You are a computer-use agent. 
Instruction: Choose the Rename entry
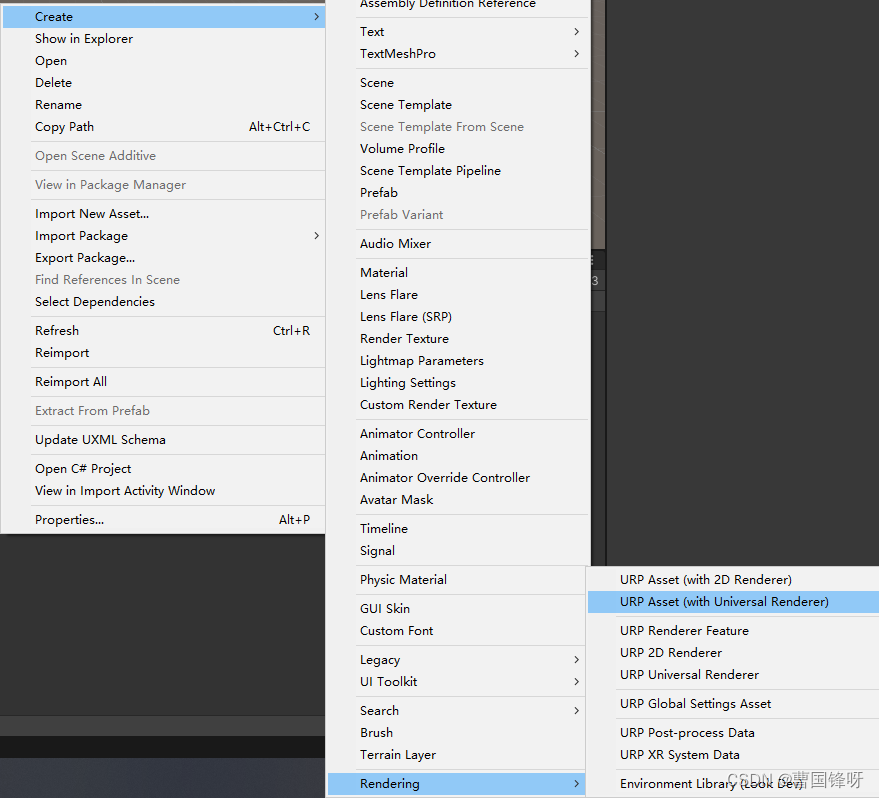pos(164,105)
